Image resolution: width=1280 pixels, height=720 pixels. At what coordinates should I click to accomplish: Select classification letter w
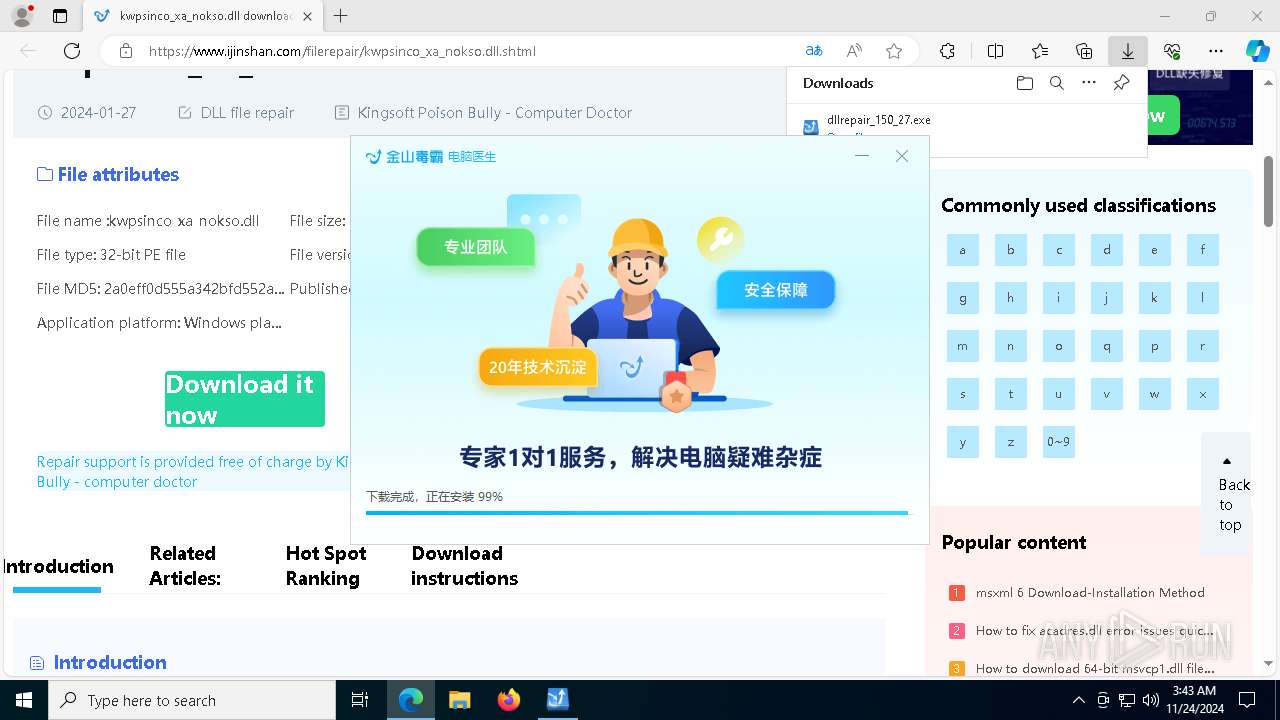(x=1155, y=394)
